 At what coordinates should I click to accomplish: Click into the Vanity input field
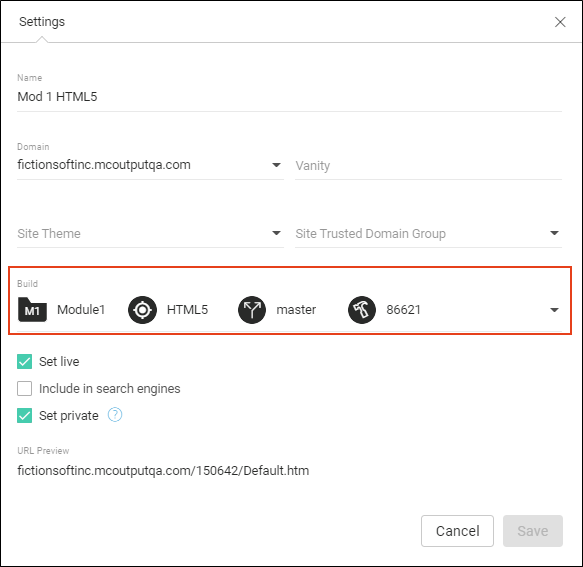click(428, 165)
